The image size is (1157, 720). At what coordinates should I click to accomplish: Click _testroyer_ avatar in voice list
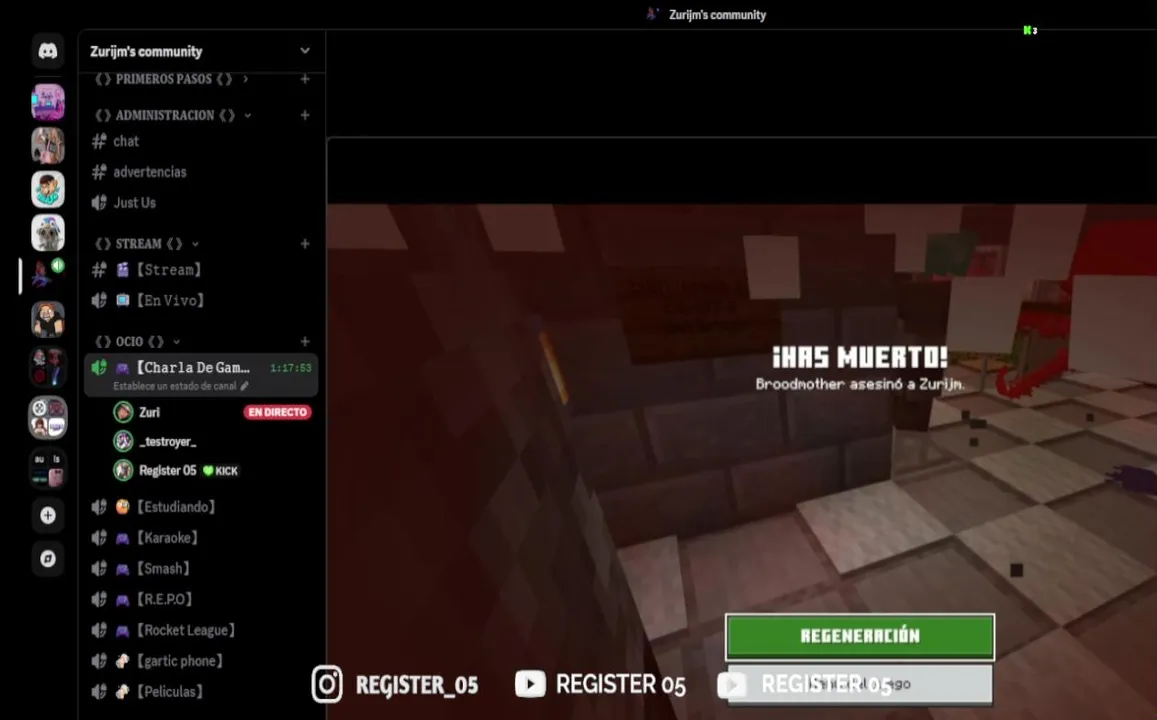point(123,441)
